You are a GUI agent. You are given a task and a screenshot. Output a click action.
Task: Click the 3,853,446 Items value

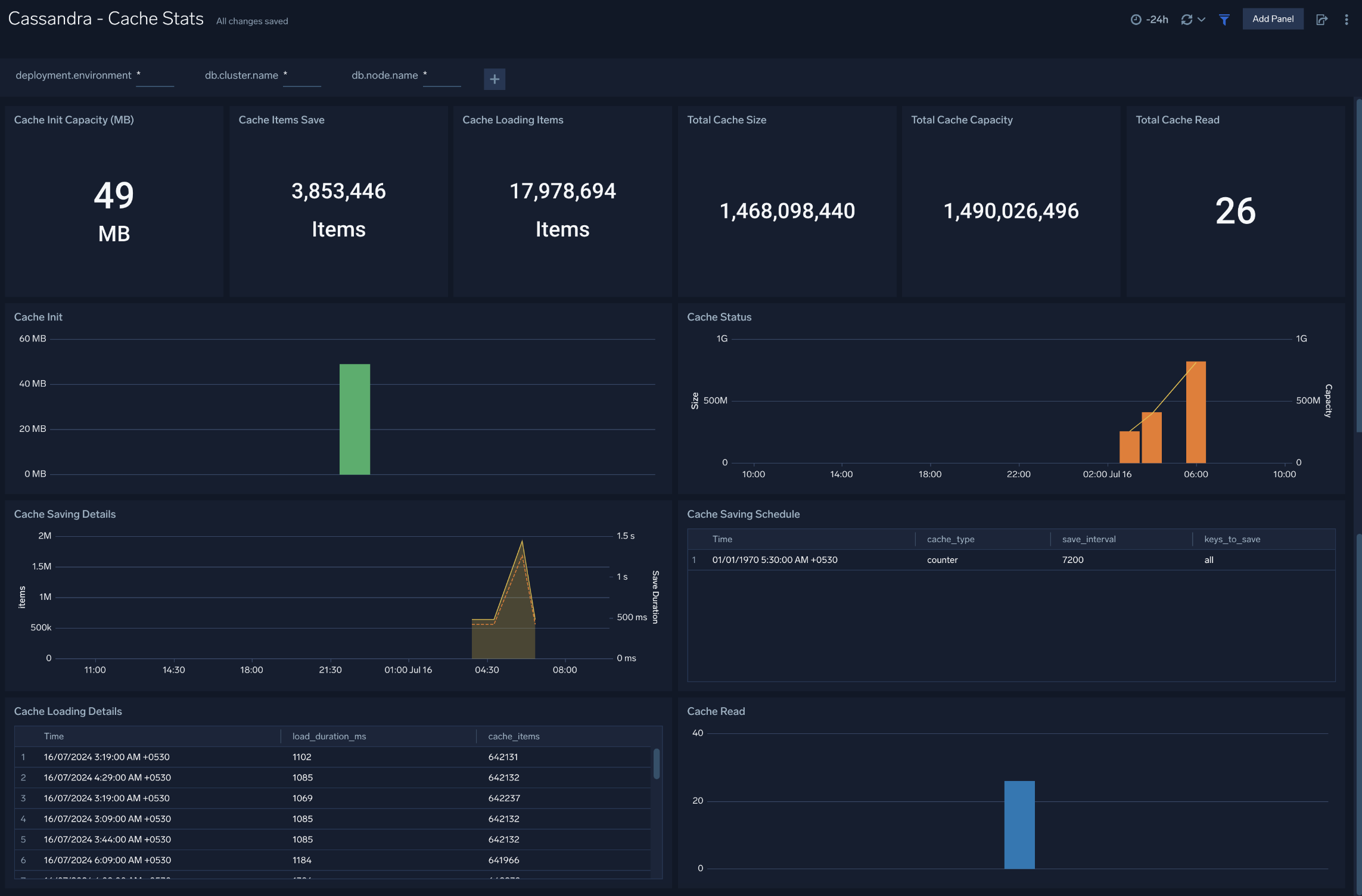(x=338, y=210)
